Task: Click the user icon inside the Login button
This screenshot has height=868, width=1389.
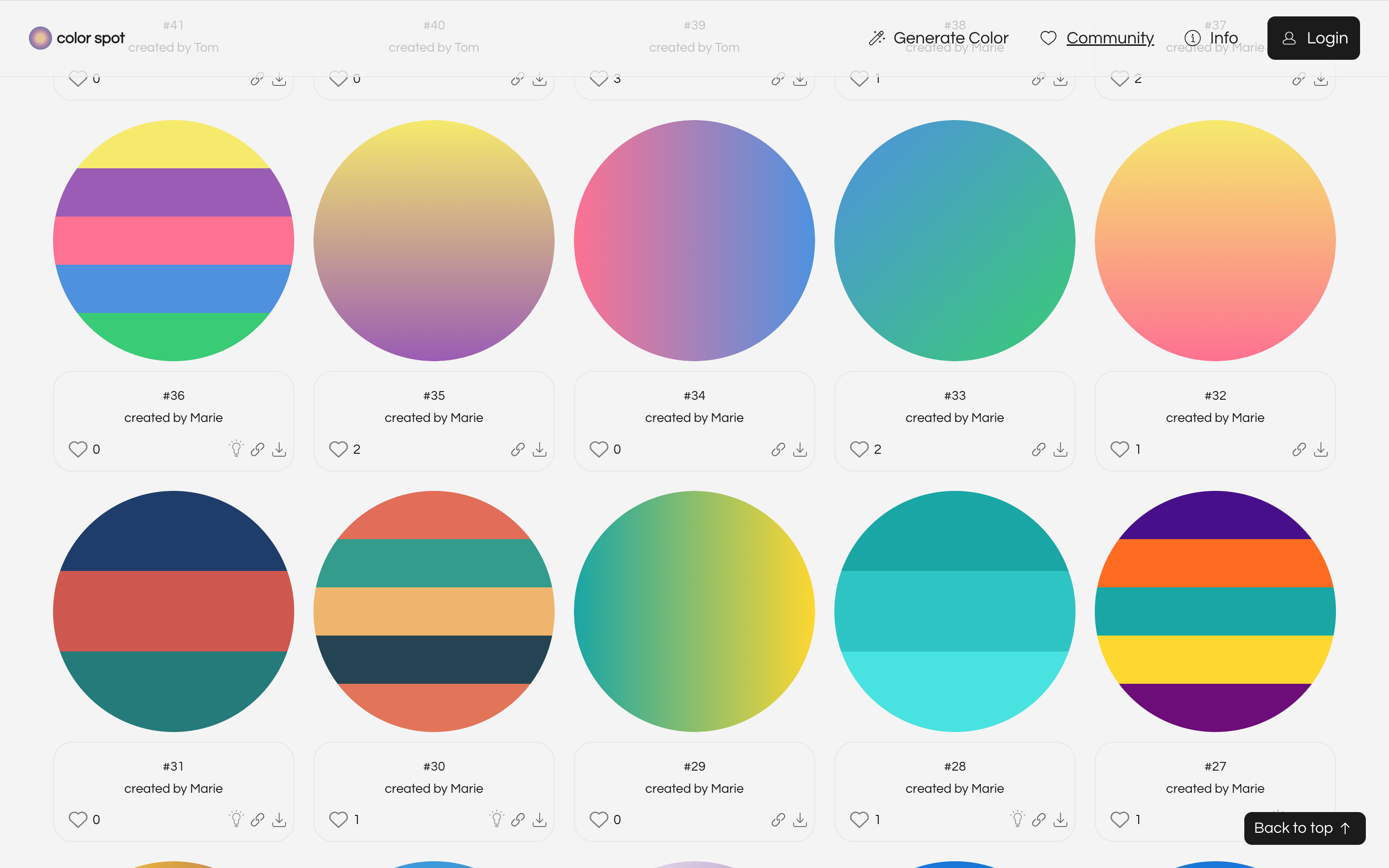Action: [x=1290, y=38]
